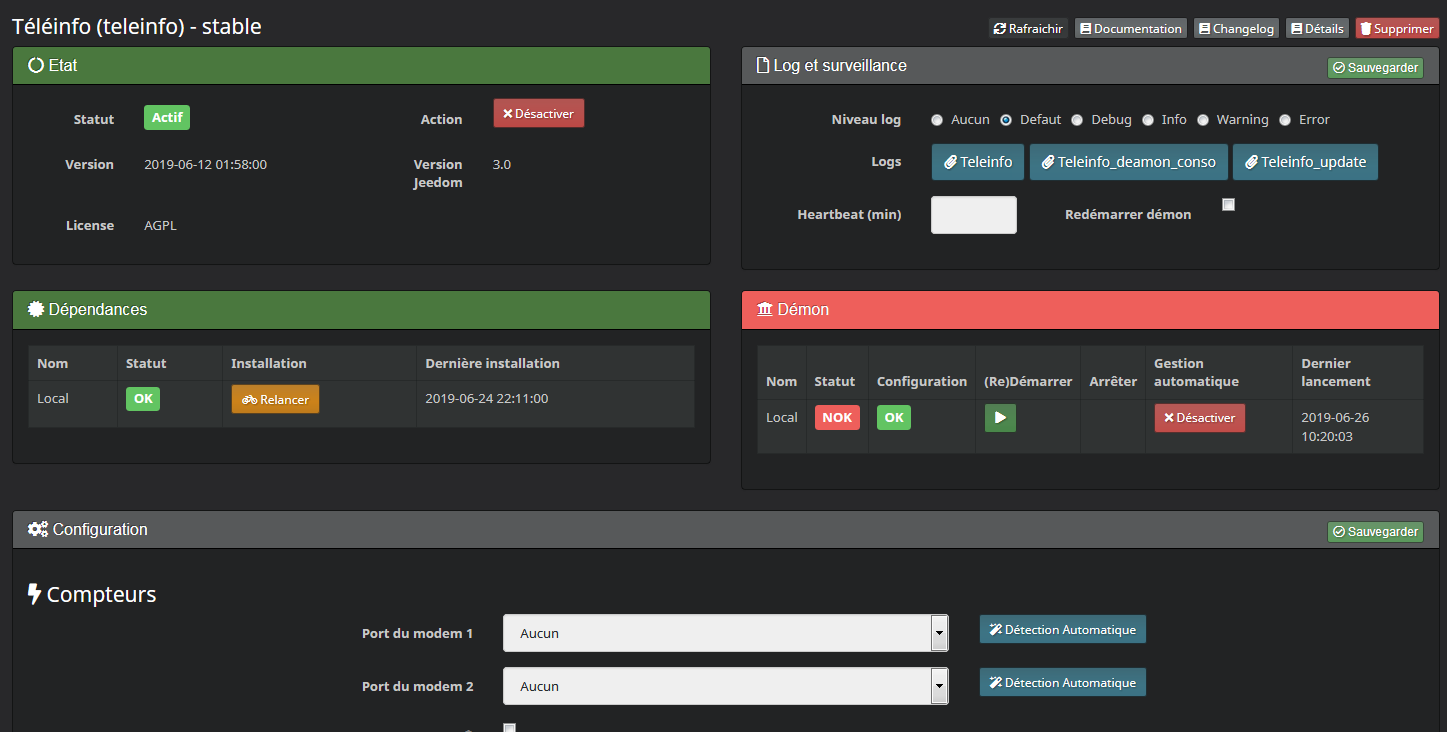Click the AGPL license text
1447x732 pixels.
pos(160,225)
